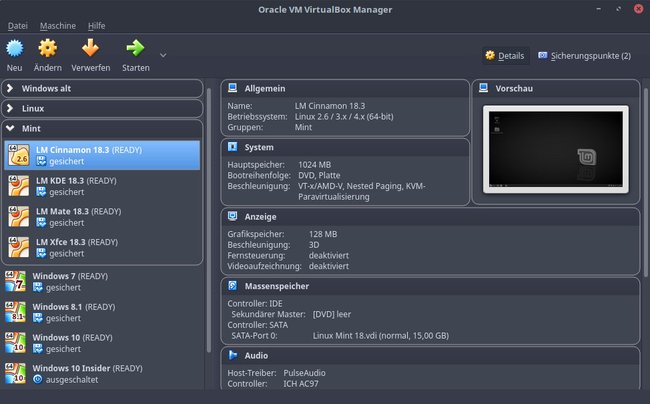
Task: Open the Anzeige settings heading
Action: 260,217
